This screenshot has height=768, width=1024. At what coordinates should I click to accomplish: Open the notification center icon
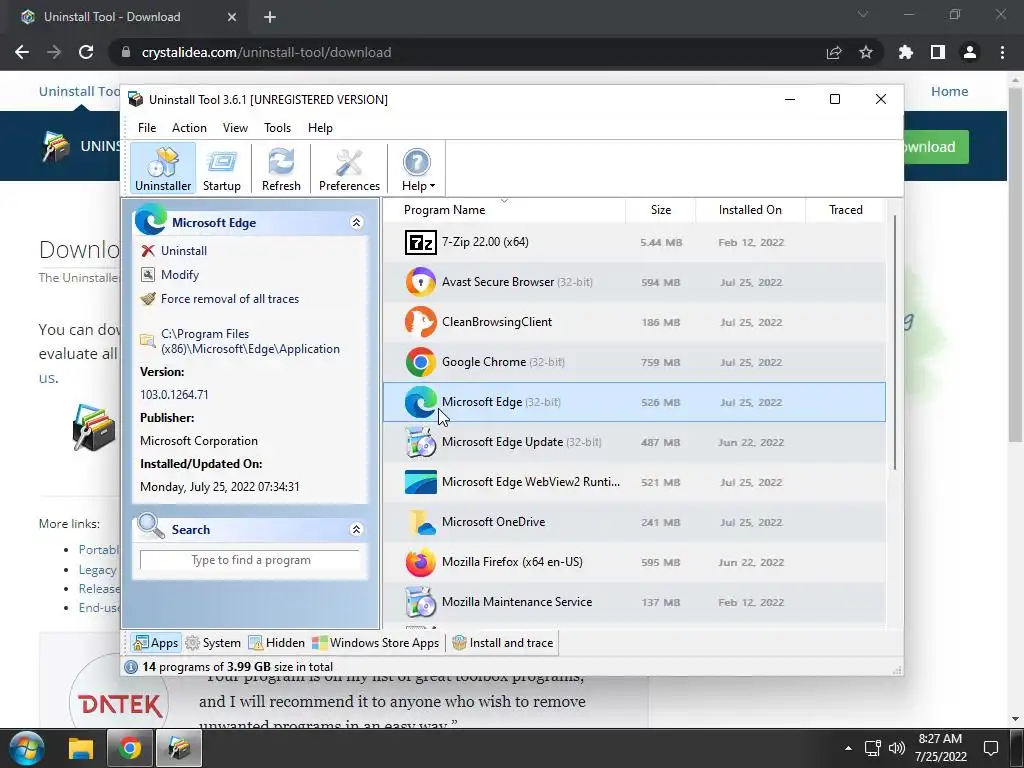pos(991,748)
